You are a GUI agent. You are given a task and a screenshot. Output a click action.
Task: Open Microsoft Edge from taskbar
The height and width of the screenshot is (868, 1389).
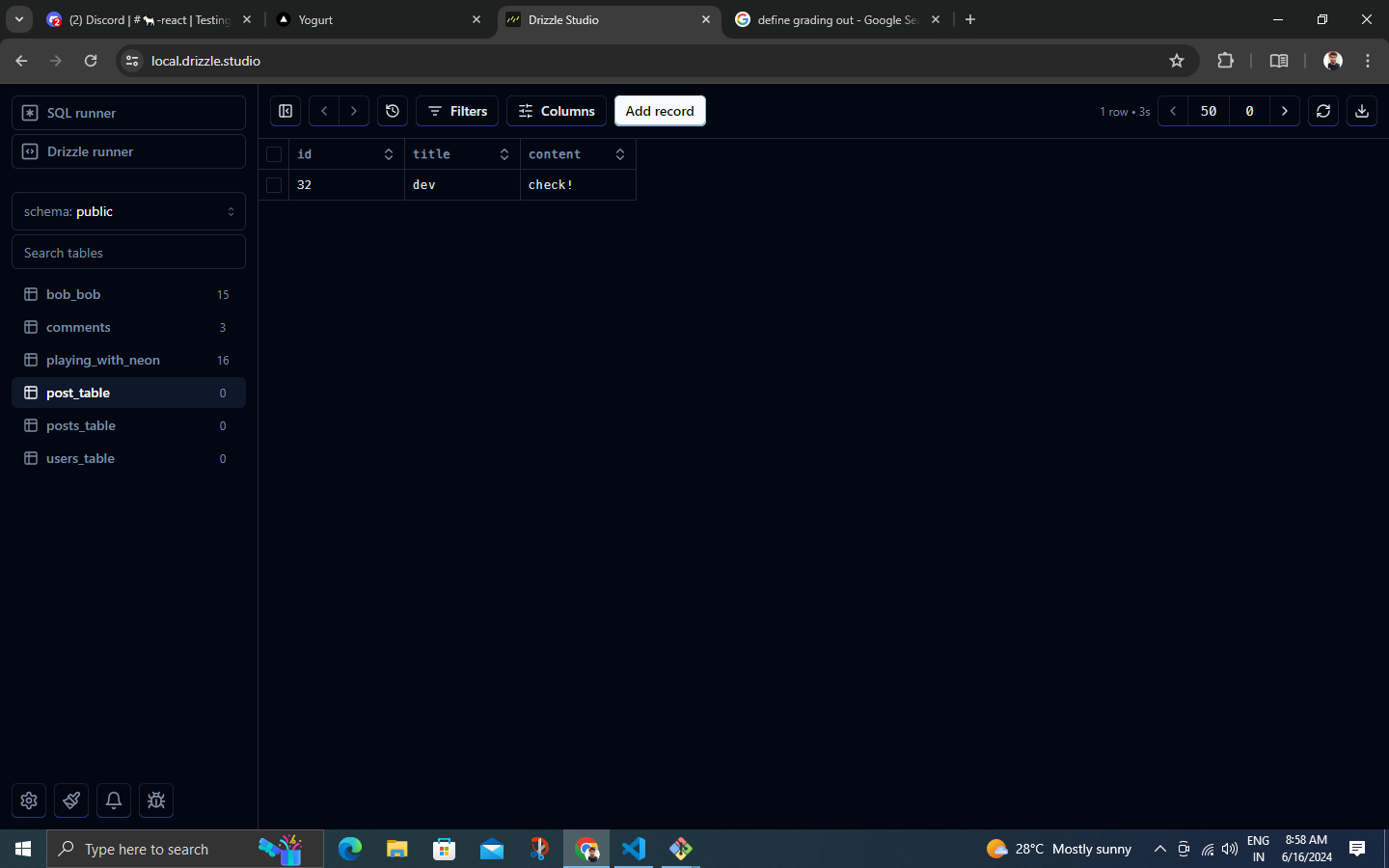350,849
